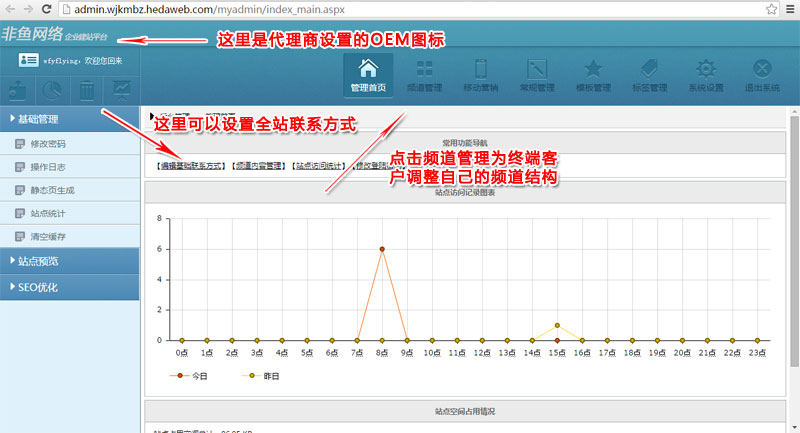Open 系统设置 gear icon
This screenshot has height=433, width=800.
tap(706, 74)
